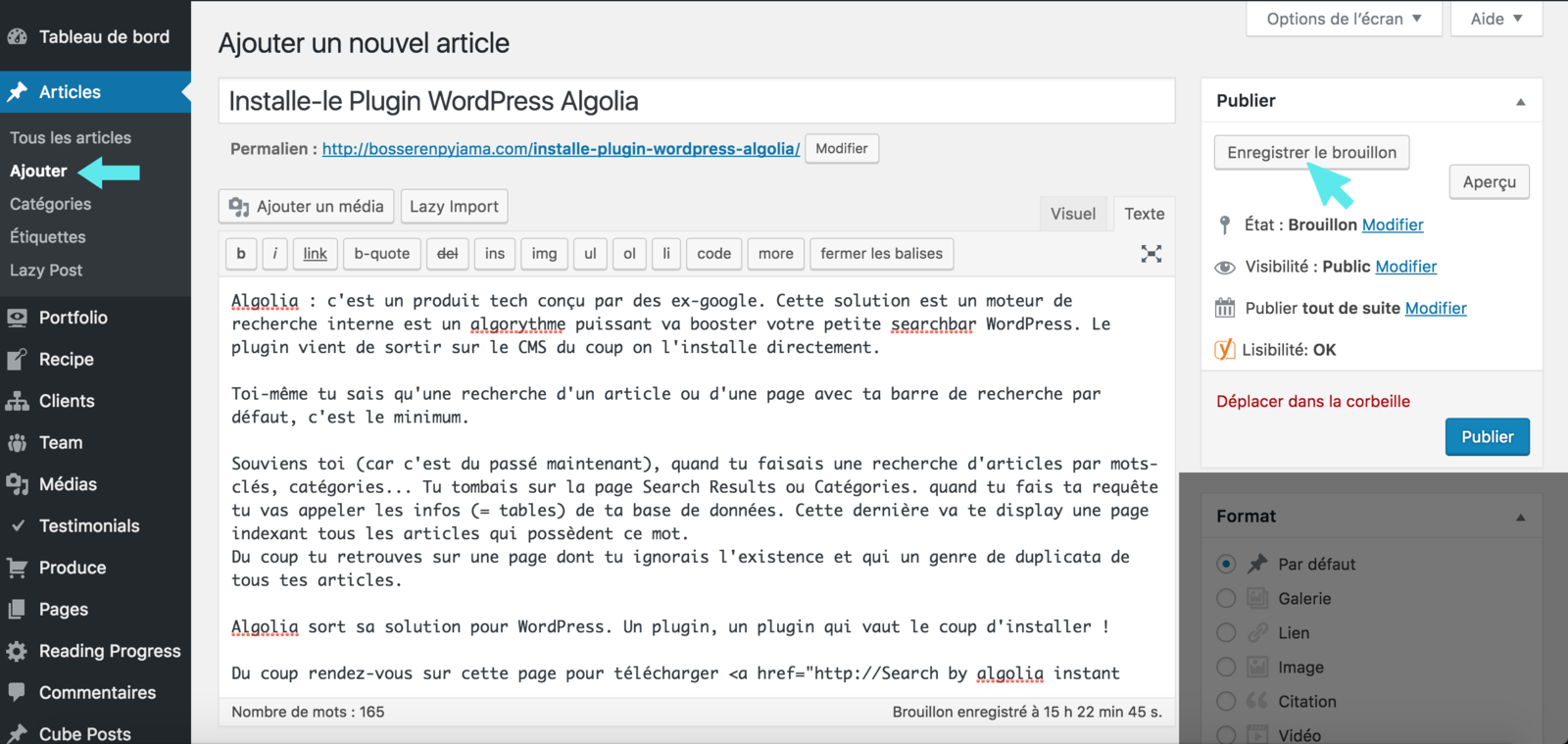The image size is (1568, 744).
Task: Click the État pin icon
Action: [1224, 225]
